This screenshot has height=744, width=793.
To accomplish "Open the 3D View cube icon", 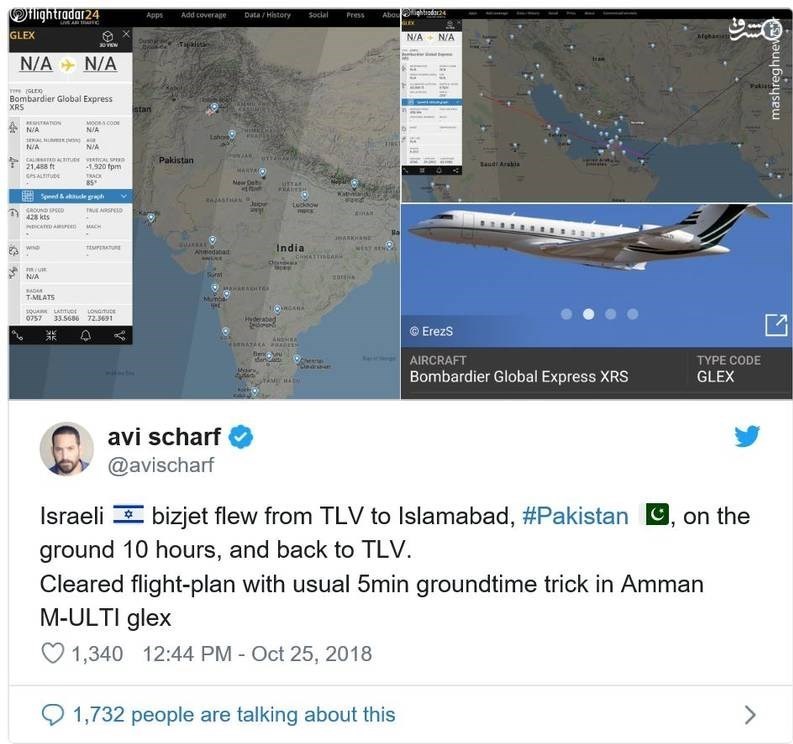I will (x=107, y=36).
